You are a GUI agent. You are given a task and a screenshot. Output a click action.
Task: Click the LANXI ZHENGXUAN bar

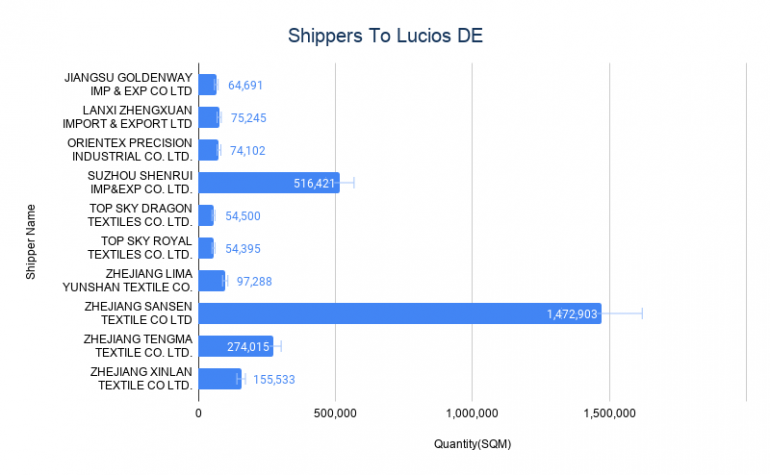pyautogui.click(x=209, y=117)
